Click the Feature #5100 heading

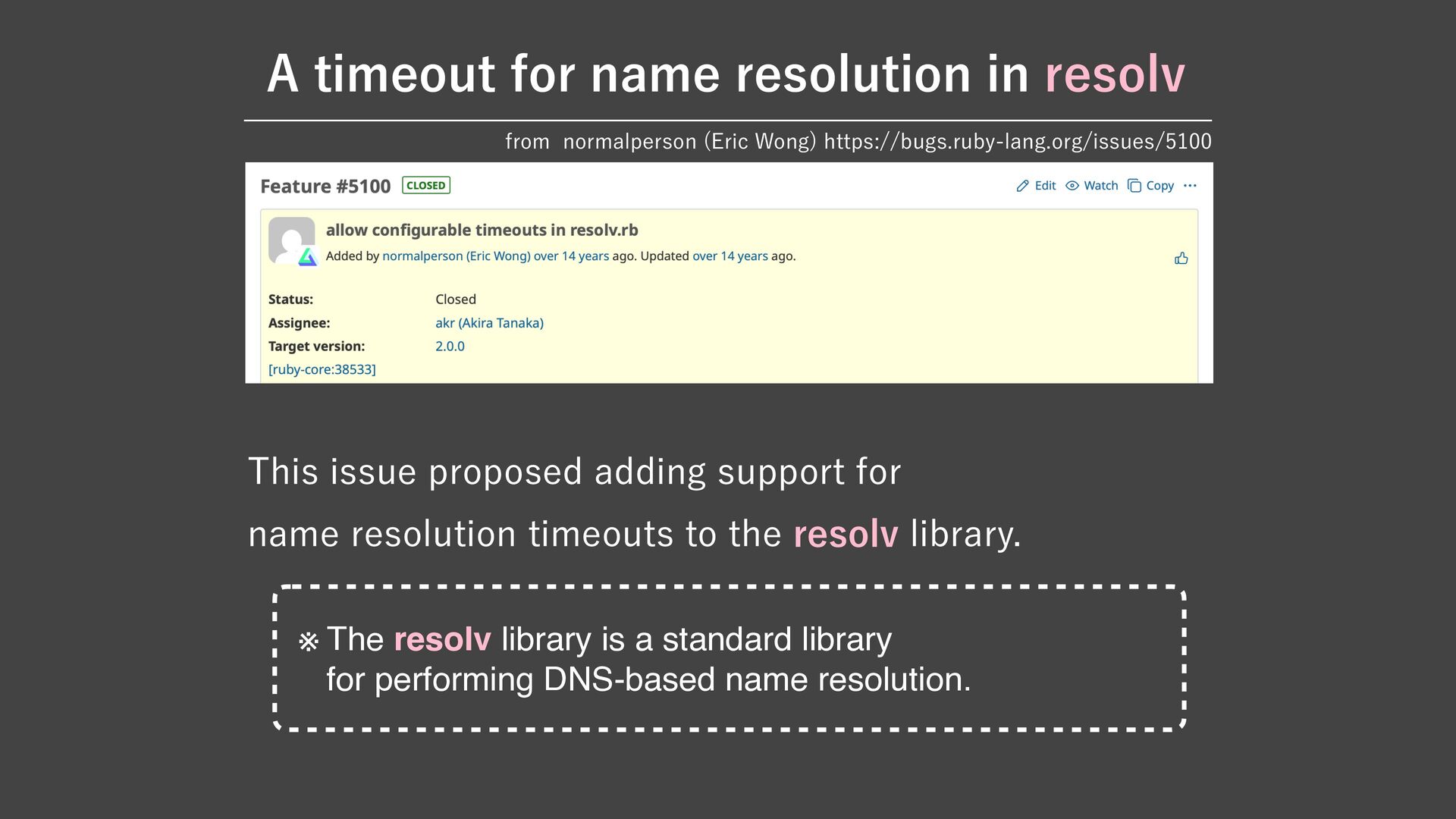325,187
